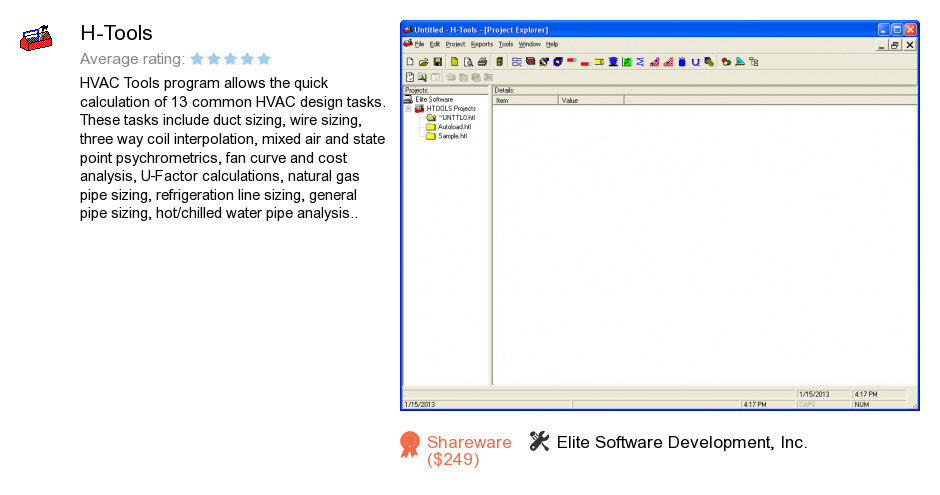Click the Print Preview magnifier page icon
The image size is (940, 495).
pos(468,62)
